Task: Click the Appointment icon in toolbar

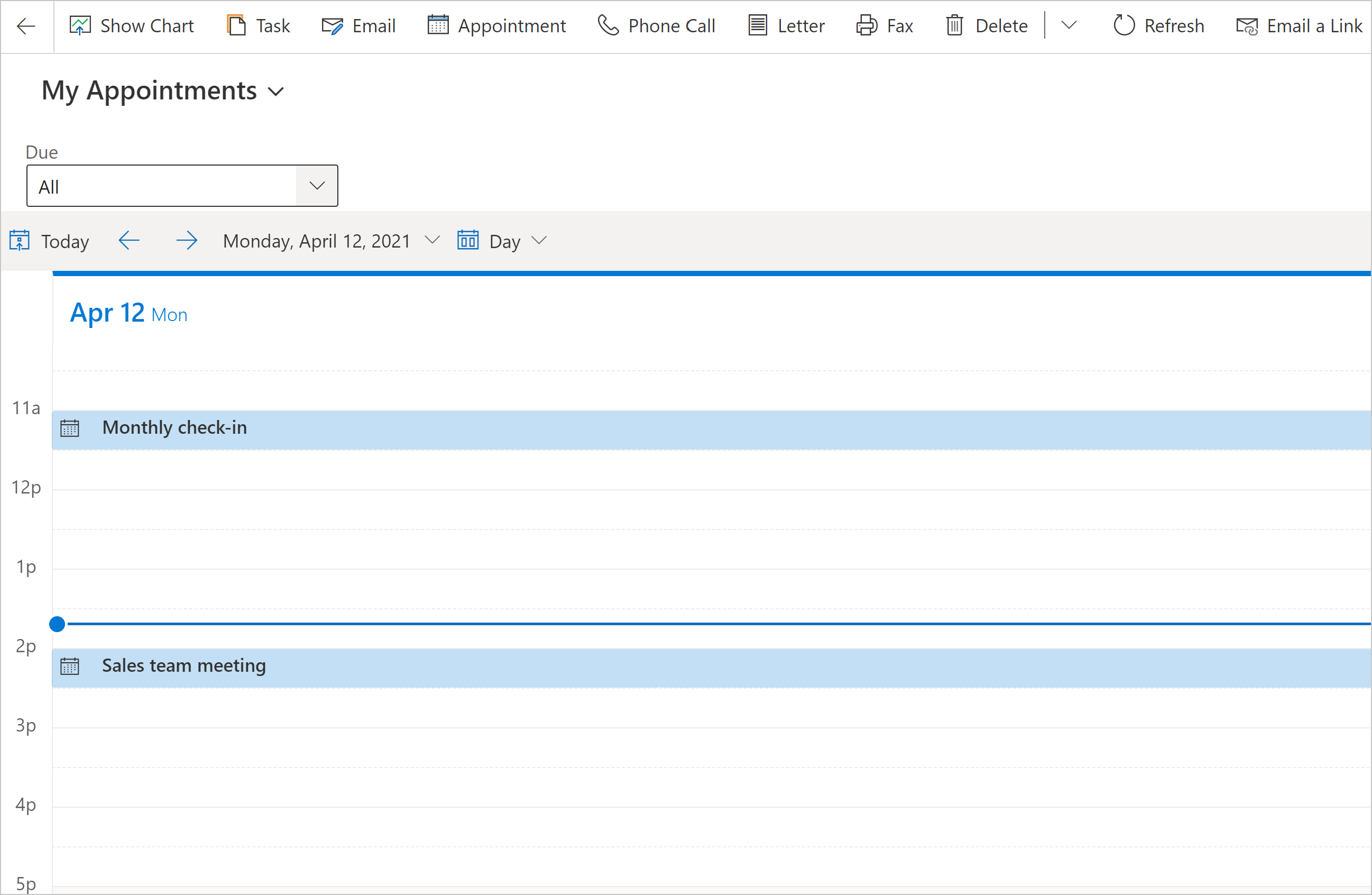Action: [x=437, y=26]
